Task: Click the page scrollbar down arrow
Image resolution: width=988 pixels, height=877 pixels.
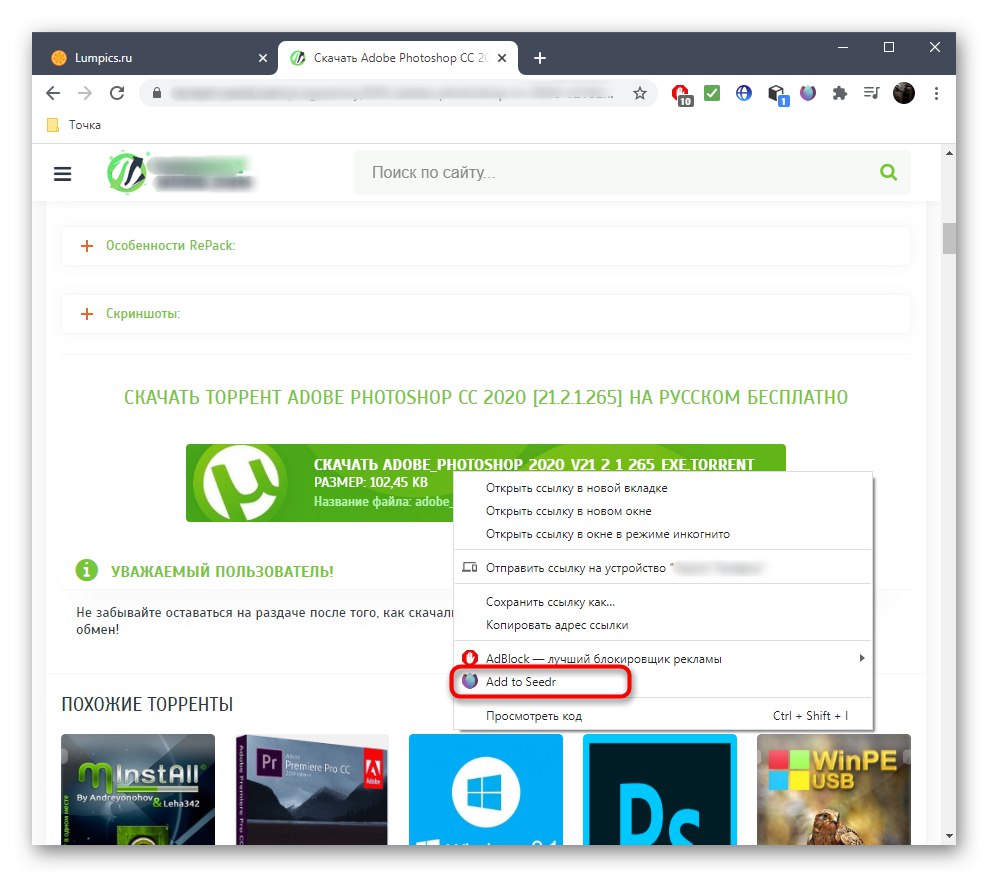Action: click(x=949, y=837)
